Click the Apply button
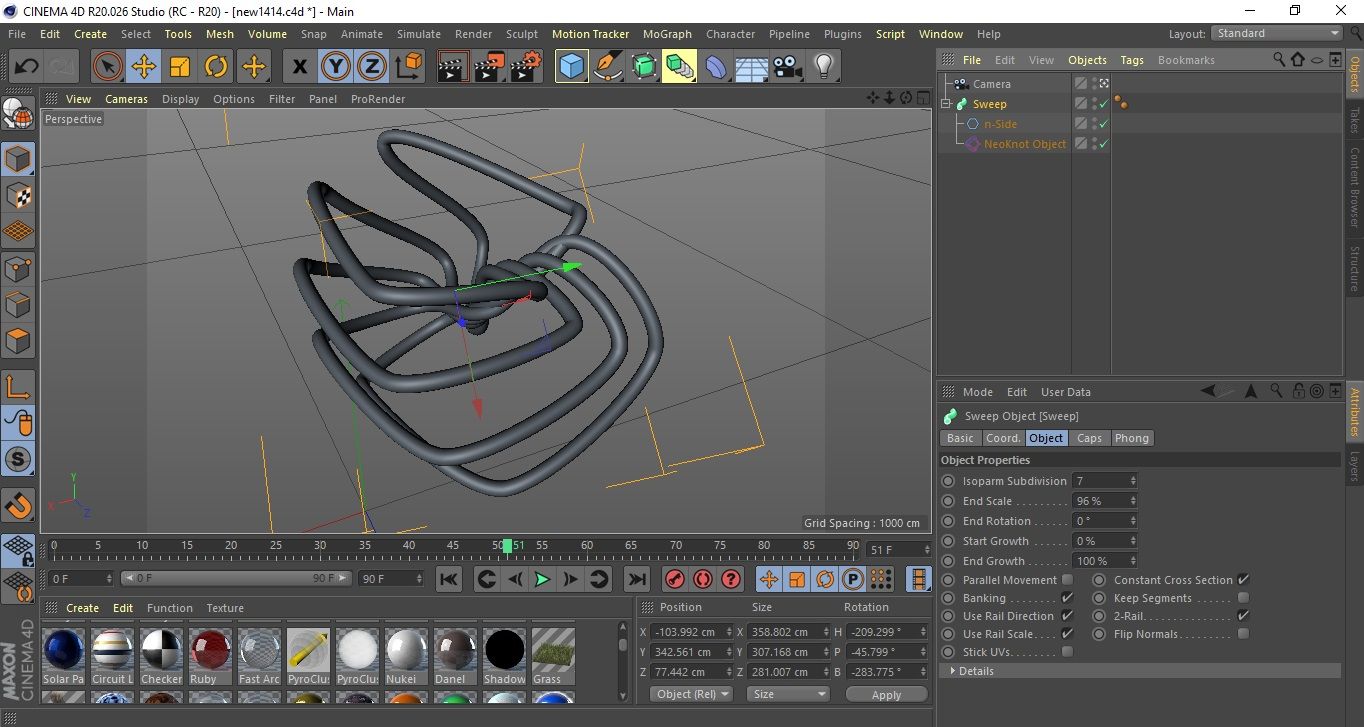1364x727 pixels. (x=886, y=694)
